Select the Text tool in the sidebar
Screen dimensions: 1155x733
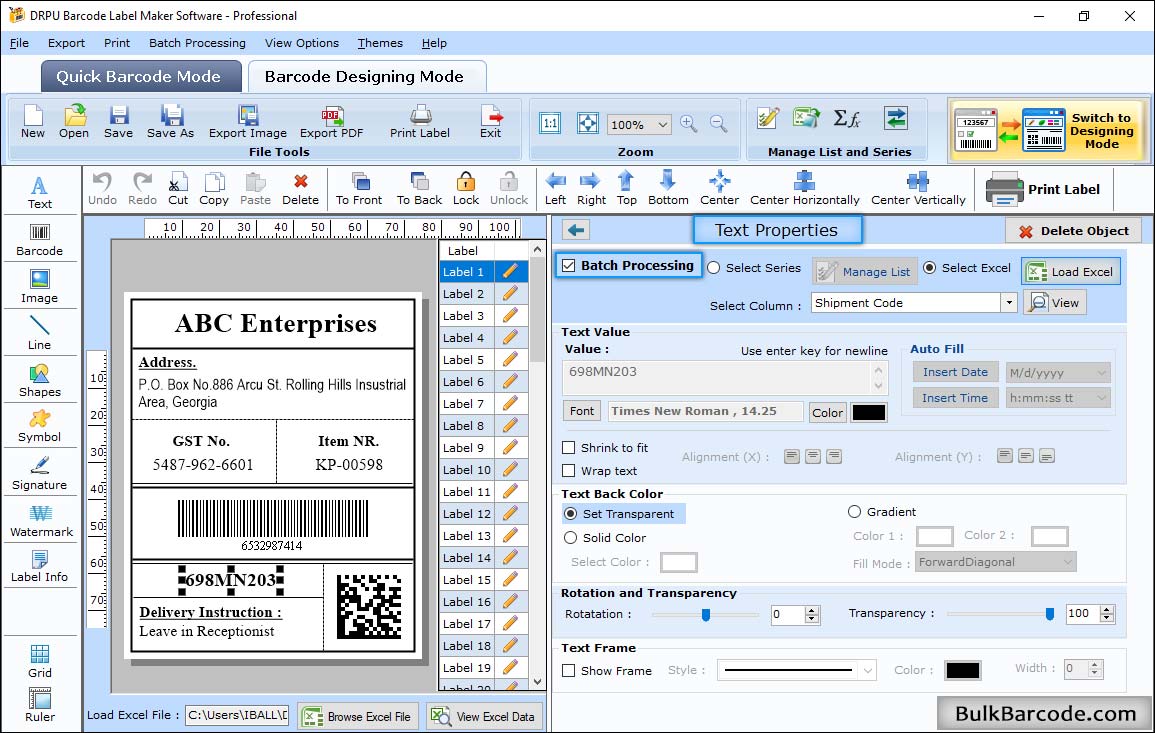[40, 193]
